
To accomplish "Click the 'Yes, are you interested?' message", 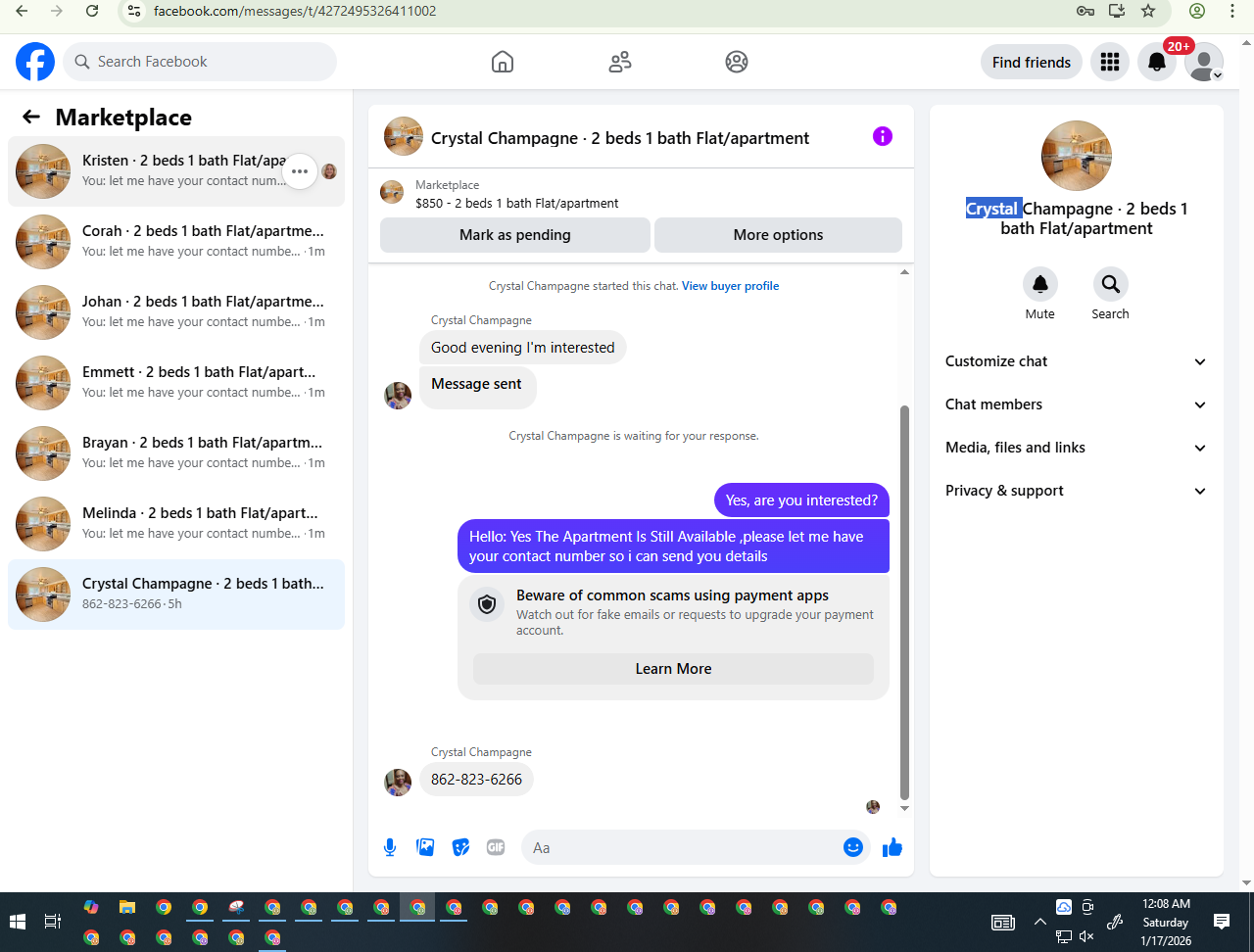I will pyautogui.click(x=801, y=500).
